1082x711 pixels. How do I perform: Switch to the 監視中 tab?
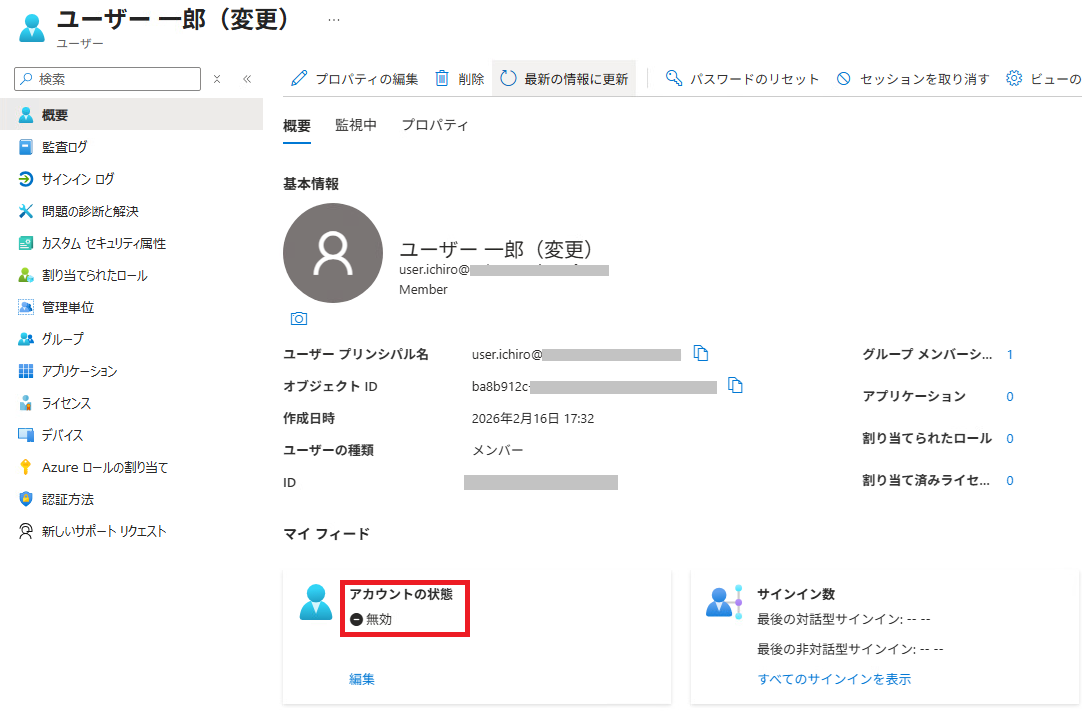coord(356,126)
